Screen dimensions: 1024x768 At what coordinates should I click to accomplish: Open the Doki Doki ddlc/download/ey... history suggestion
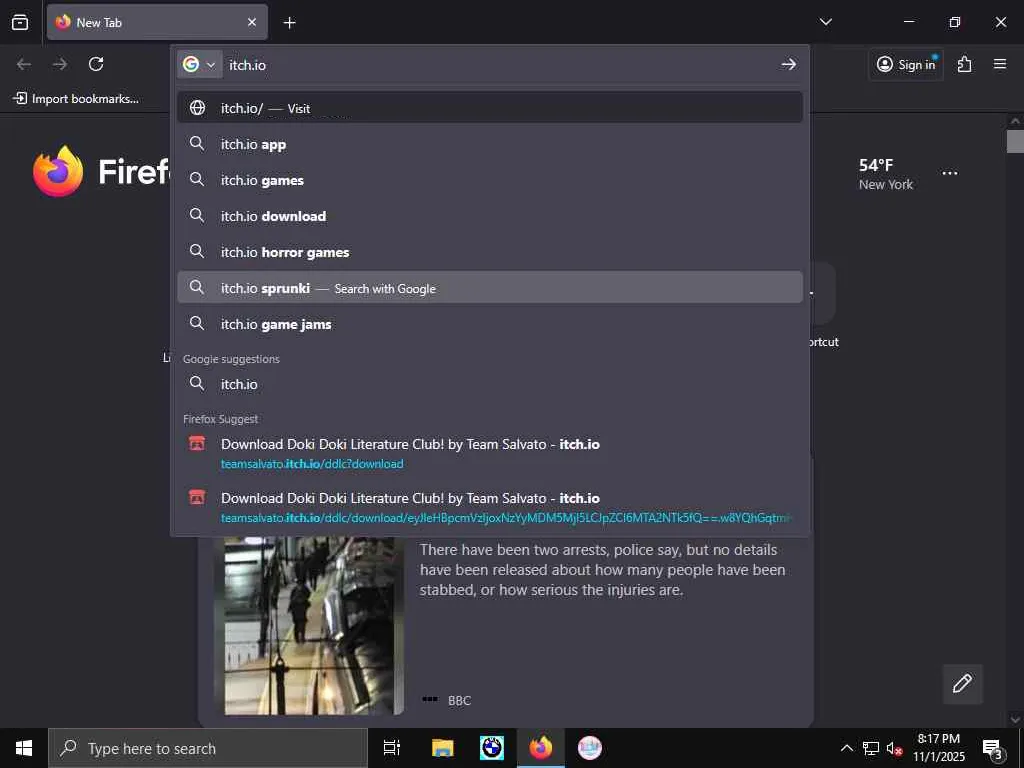tap(490, 507)
